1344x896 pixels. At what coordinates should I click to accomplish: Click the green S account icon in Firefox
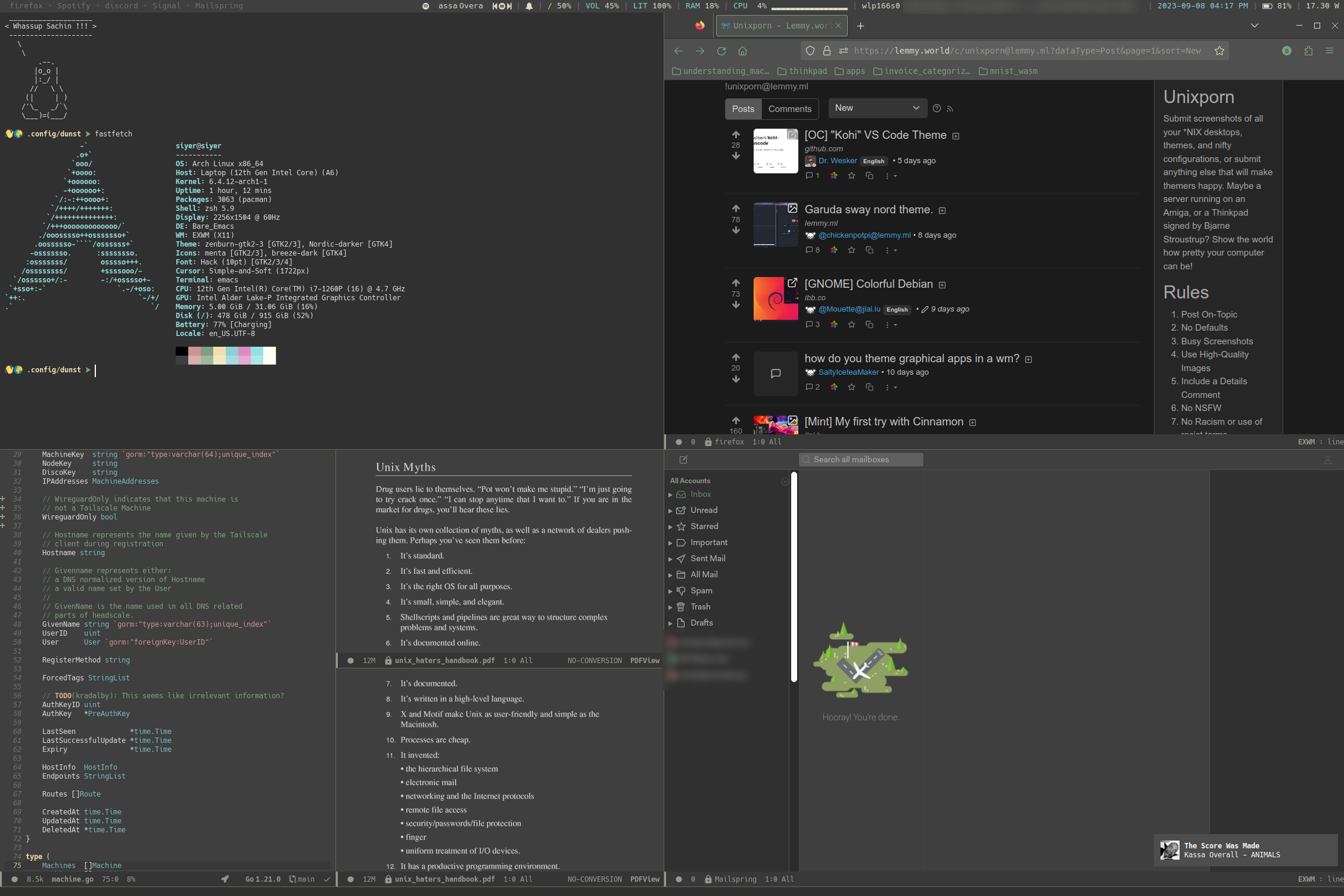point(1287,51)
